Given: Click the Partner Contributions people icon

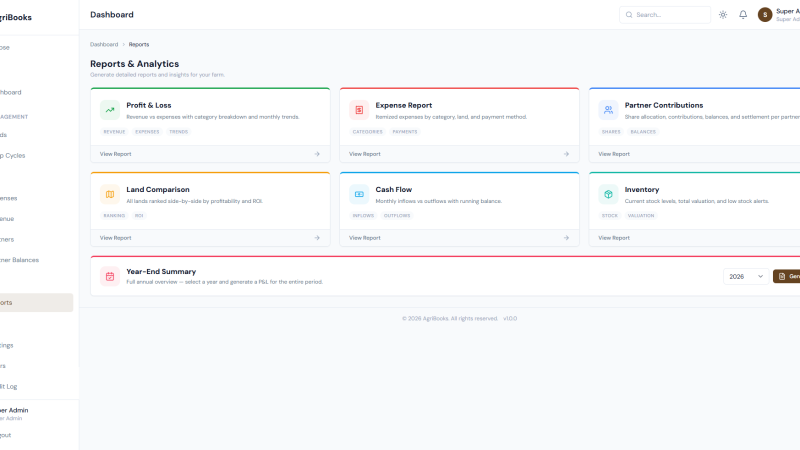Looking at the screenshot, I should [x=608, y=110].
